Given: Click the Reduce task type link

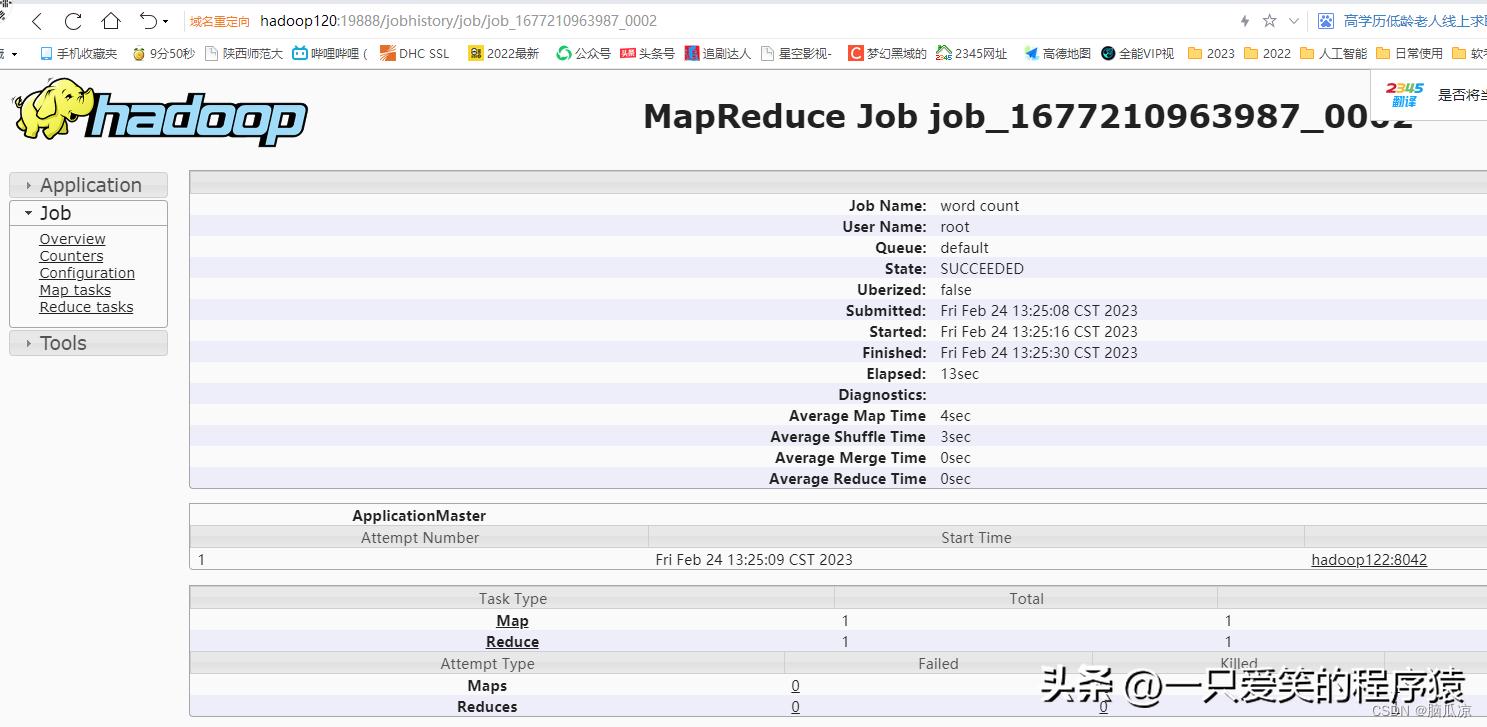Looking at the screenshot, I should 512,642.
